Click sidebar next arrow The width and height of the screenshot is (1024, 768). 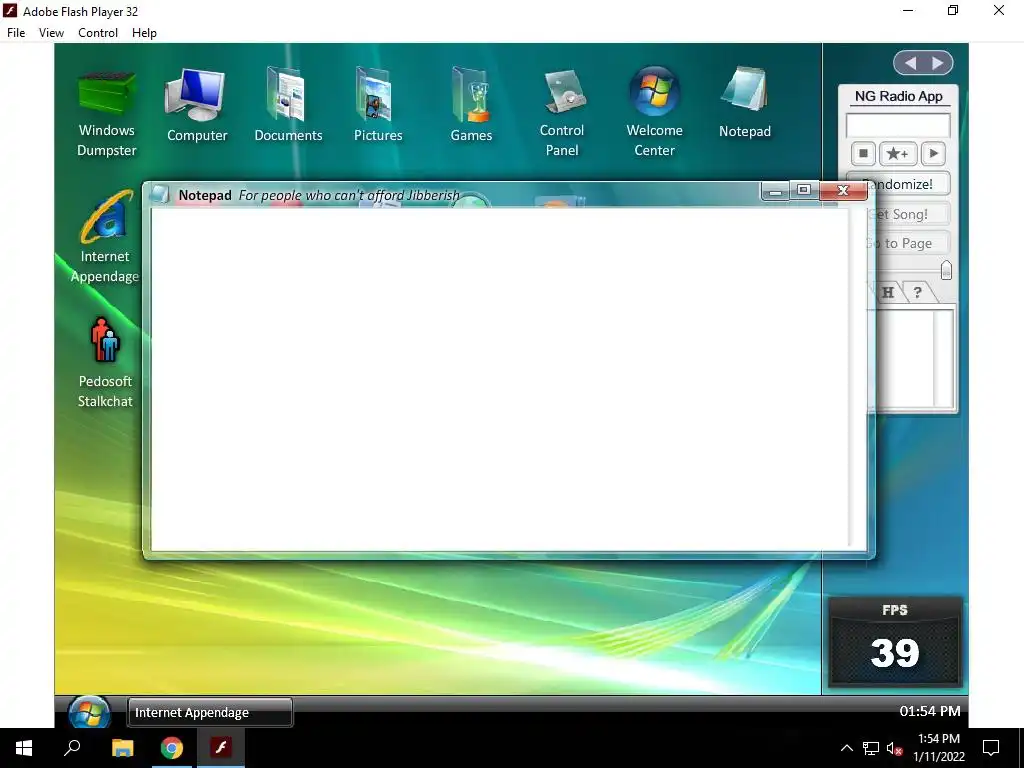[x=938, y=63]
